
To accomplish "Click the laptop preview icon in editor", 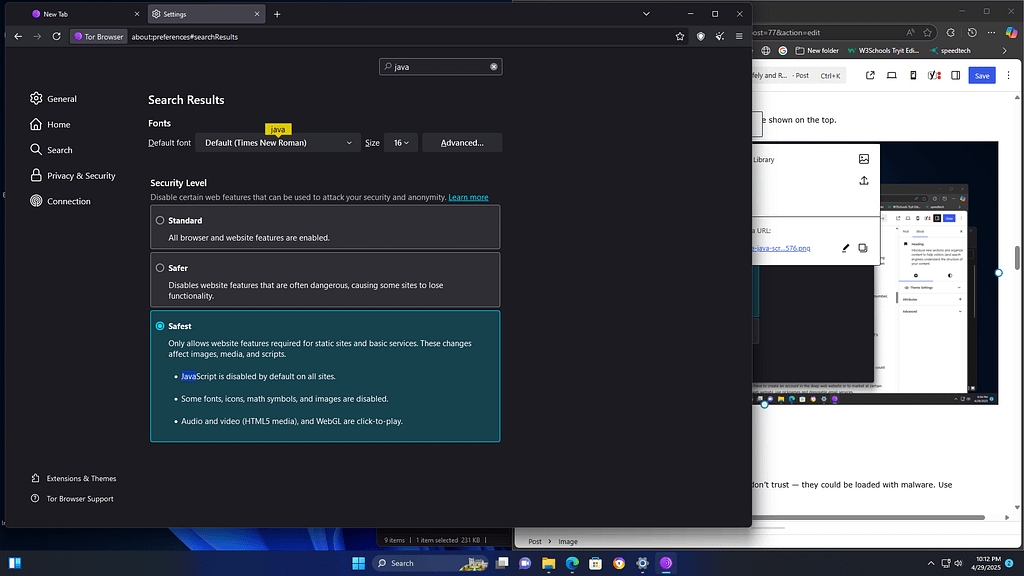I will [891, 76].
